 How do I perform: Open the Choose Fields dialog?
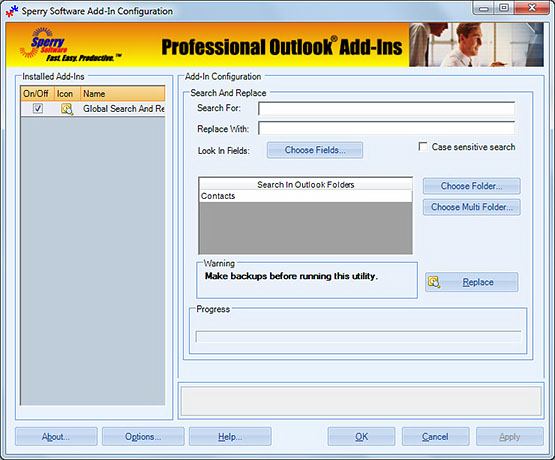click(x=315, y=150)
